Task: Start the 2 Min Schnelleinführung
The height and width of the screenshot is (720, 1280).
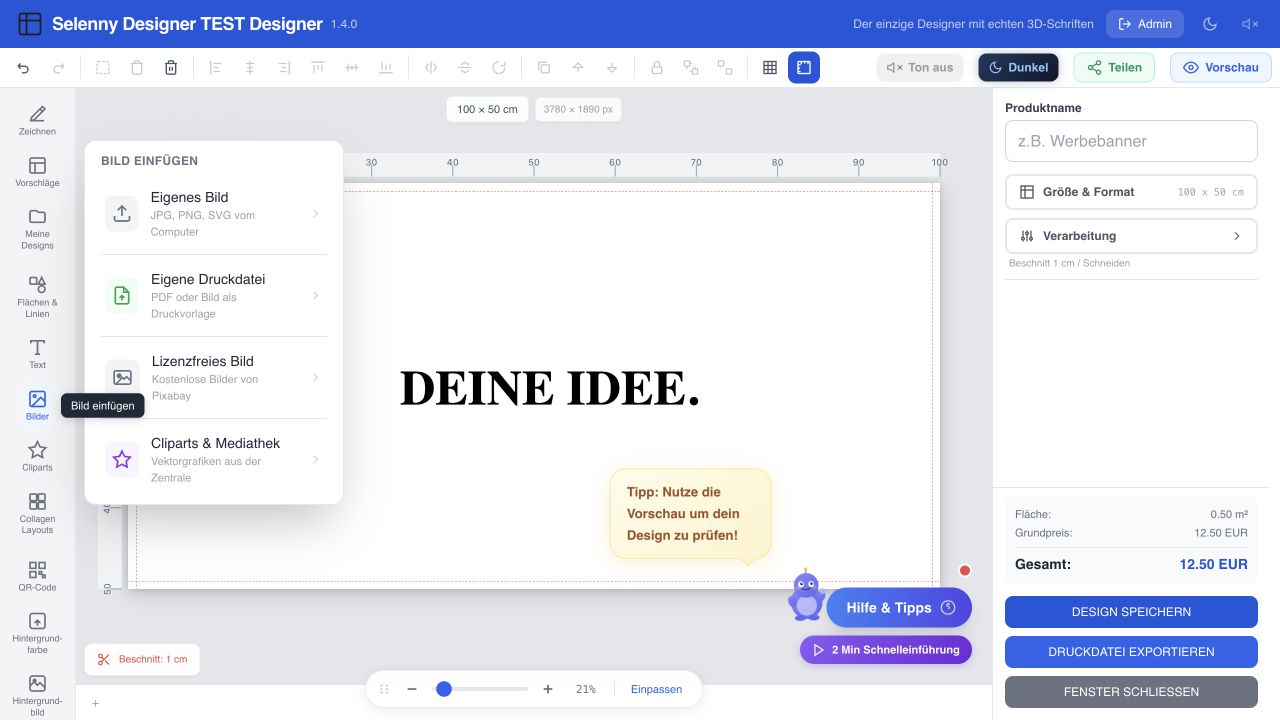Action: tap(886, 650)
